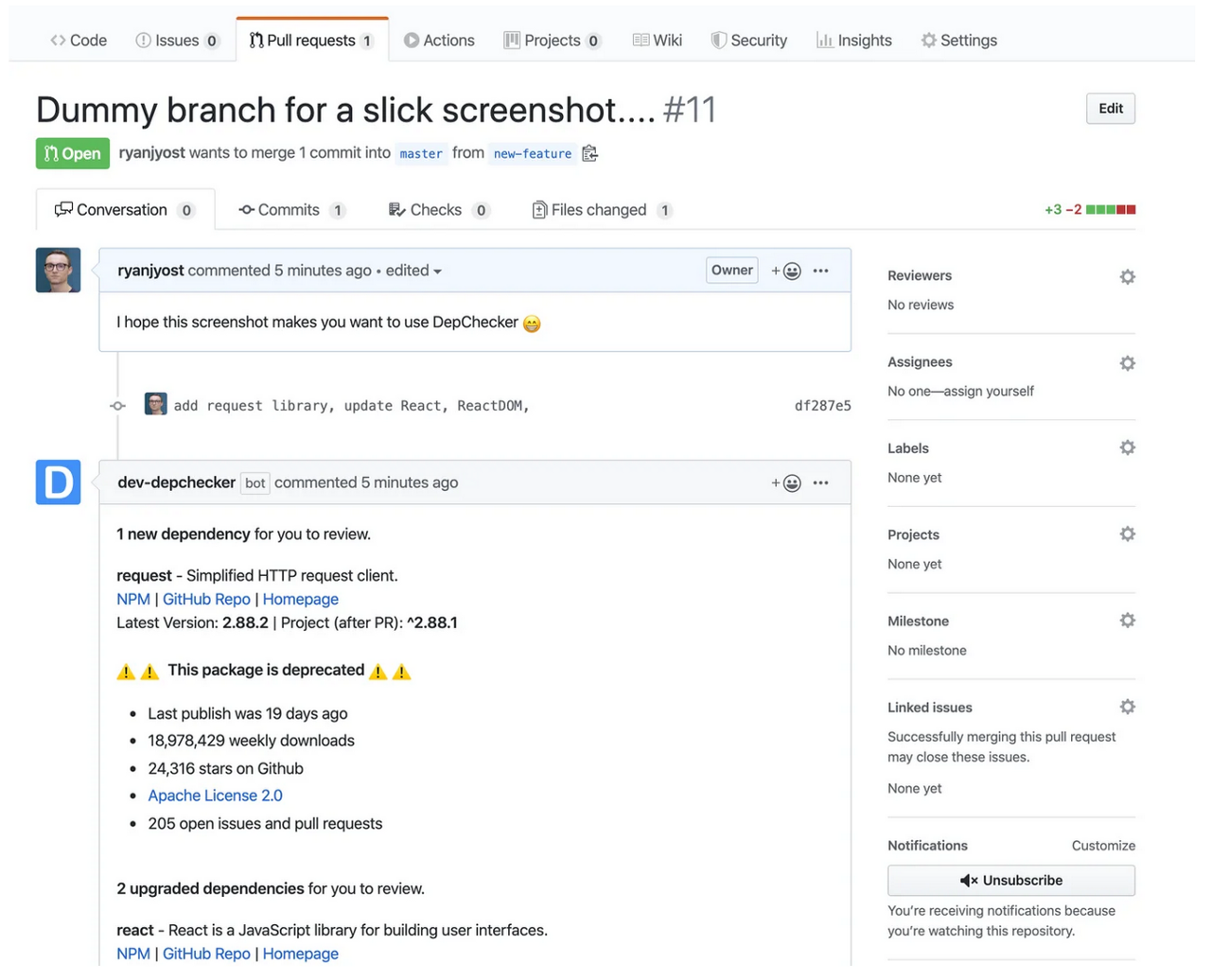Open Reviewers settings gear
This screenshot has width=1211, height=980.
(x=1127, y=277)
